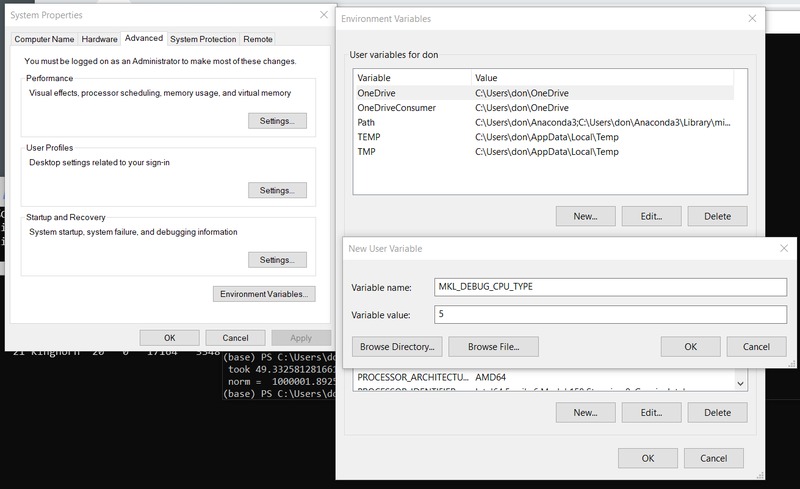Click the Environment Variables... button

(x=264, y=294)
